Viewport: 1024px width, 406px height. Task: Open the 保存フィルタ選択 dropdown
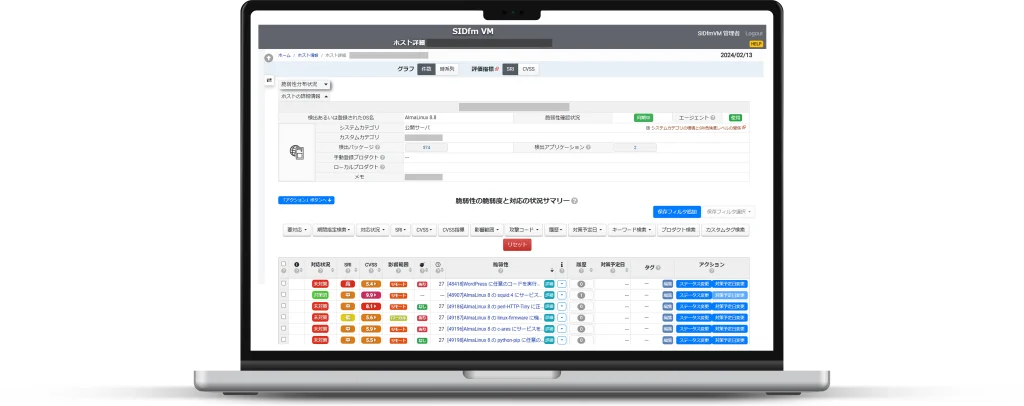coord(730,212)
